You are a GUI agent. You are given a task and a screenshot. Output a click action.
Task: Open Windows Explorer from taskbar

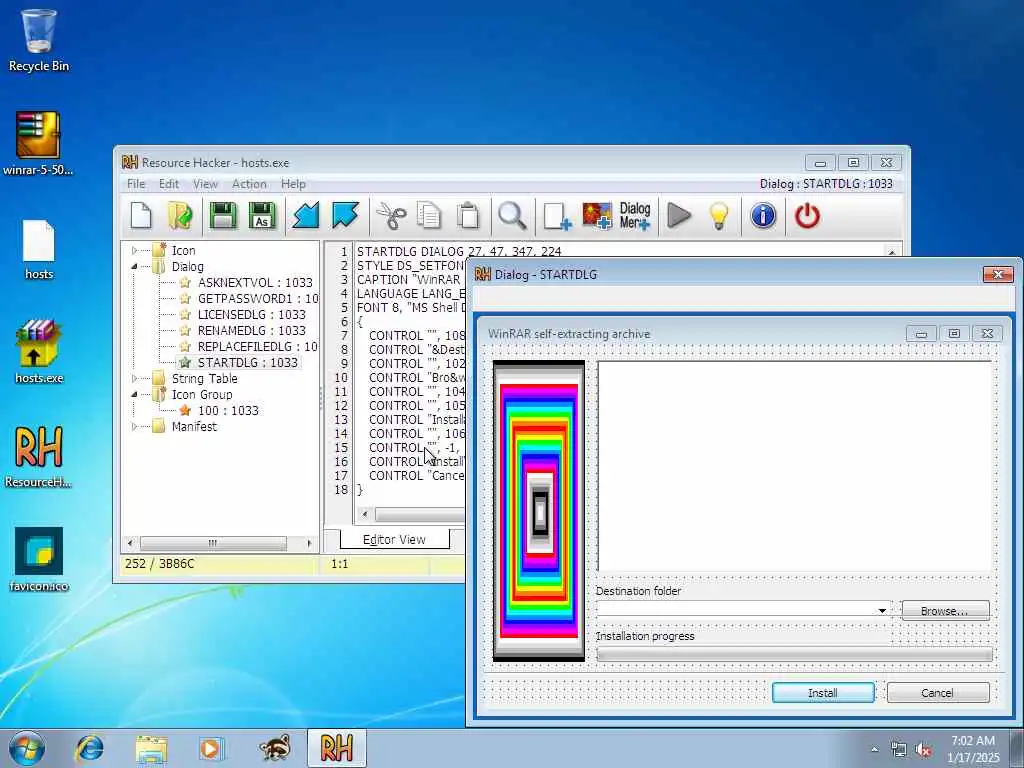click(x=151, y=748)
